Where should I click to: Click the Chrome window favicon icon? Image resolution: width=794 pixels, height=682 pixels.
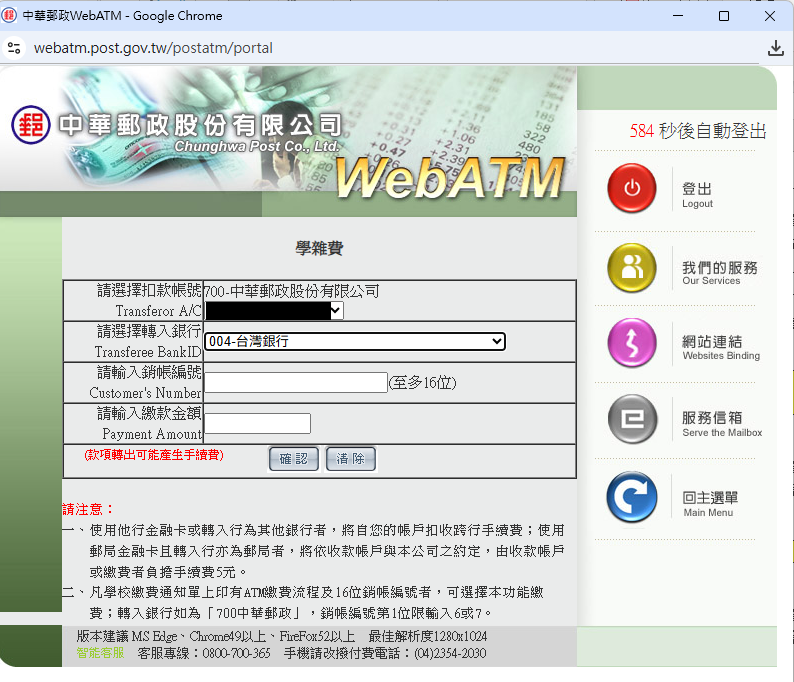9,15
